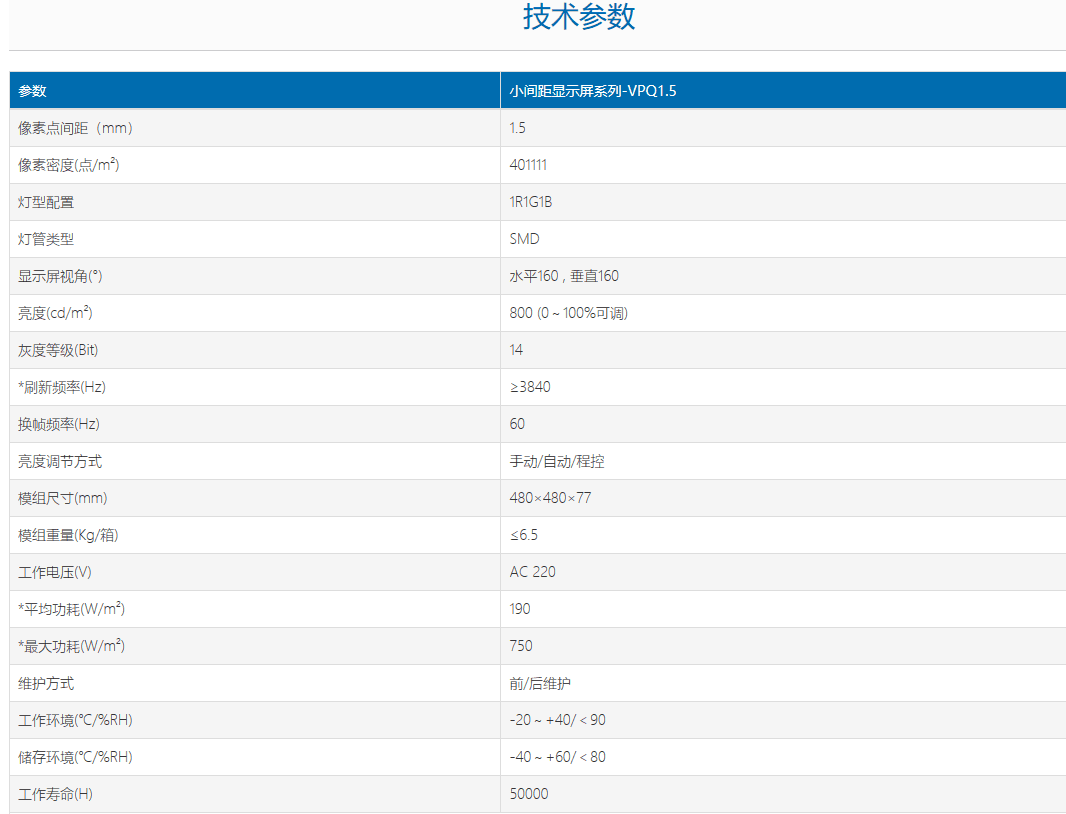Click the refresh rate value ≥3840
Image resolution: width=1066 pixels, height=814 pixels.
pos(530,387)
